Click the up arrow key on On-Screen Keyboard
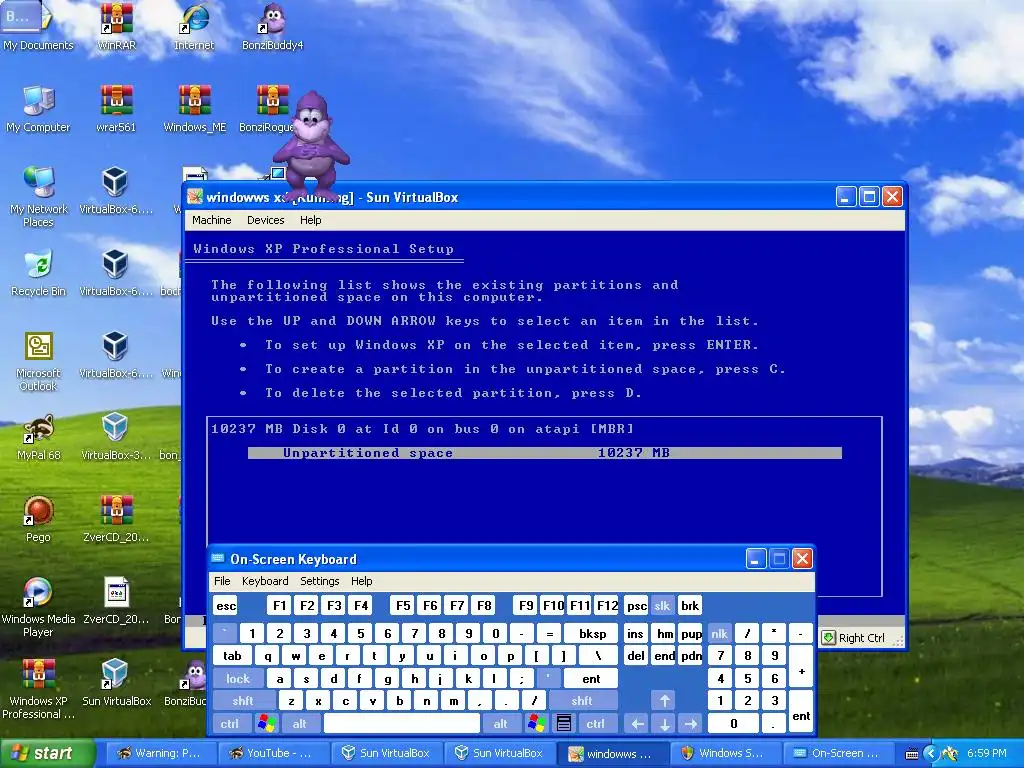This screenshot has width=1024, height=768. click(664, 701)
